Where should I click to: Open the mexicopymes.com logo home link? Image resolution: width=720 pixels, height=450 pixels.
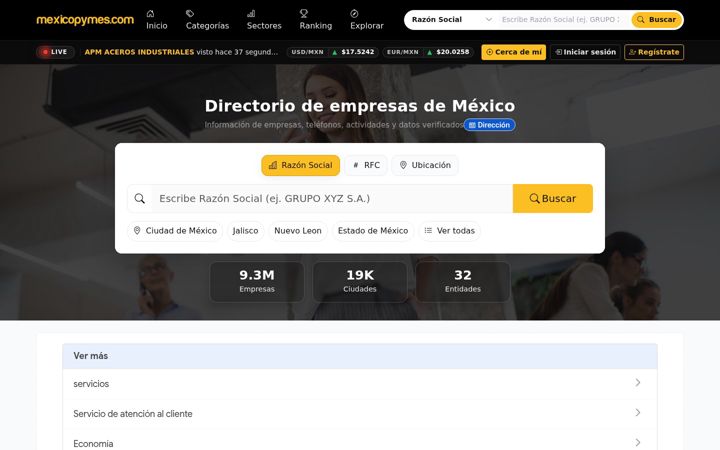[x=85, y=20]
